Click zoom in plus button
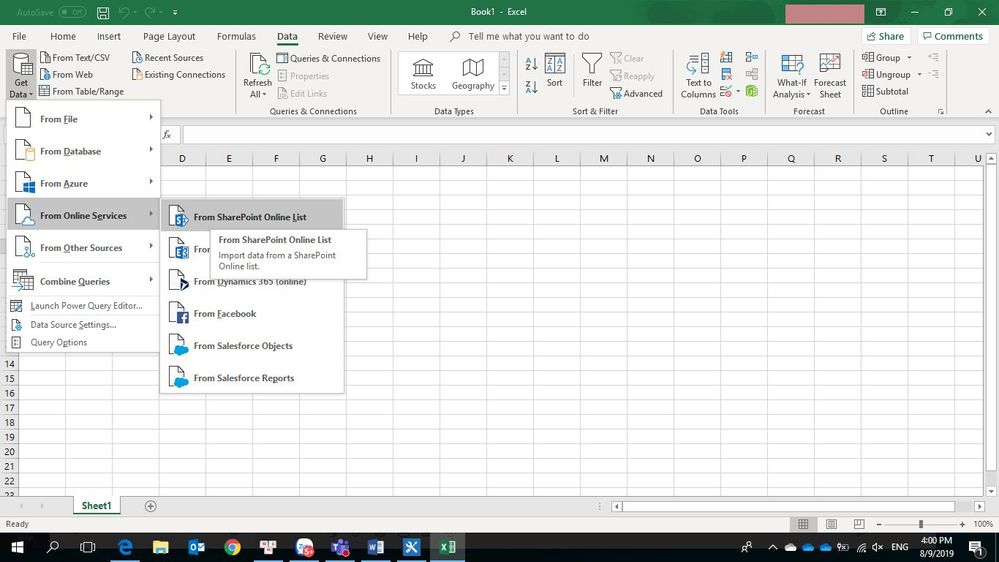The width and height of the screenshot is (999, 562). tap(962, 524)
